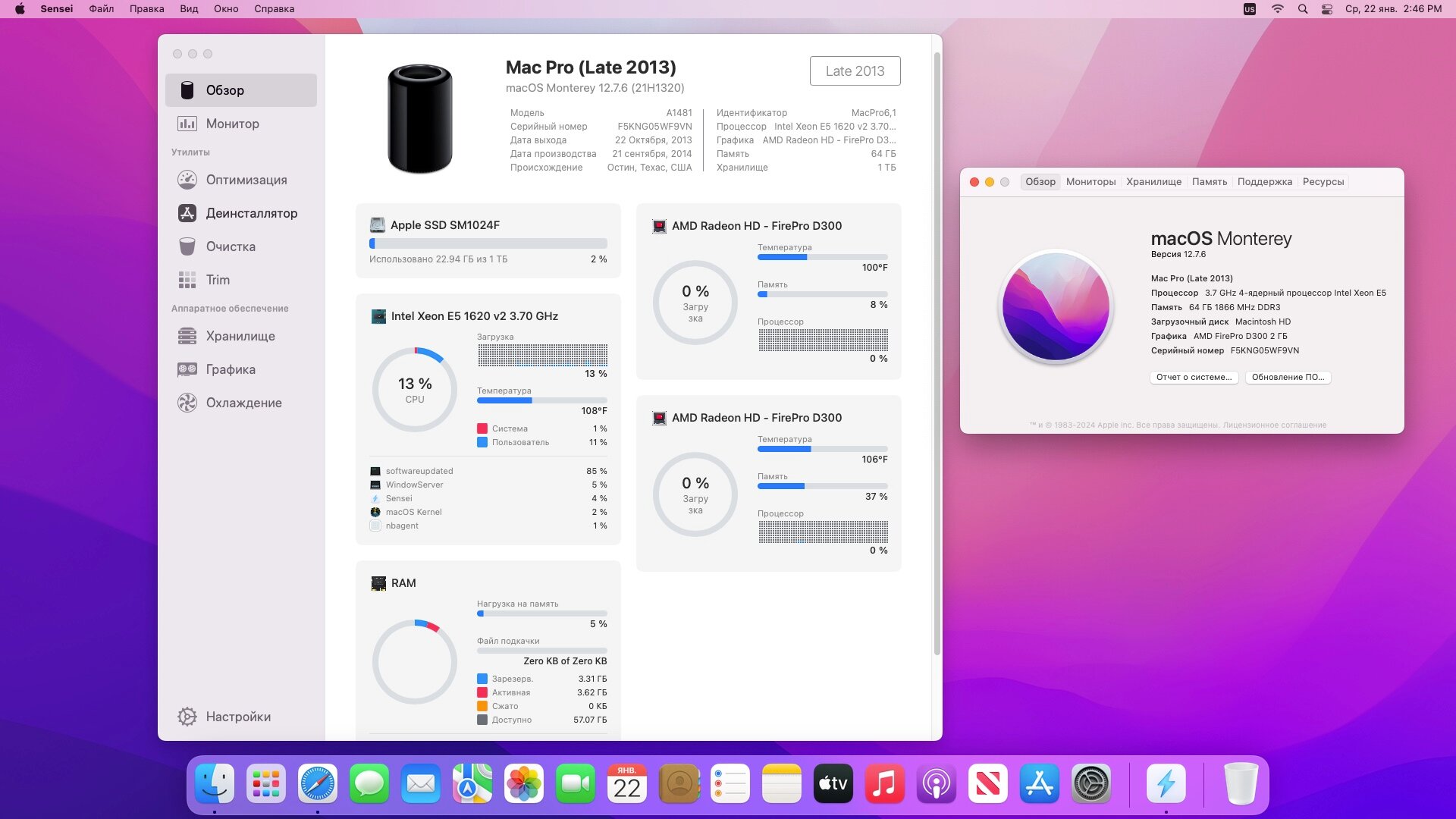Image resolution: width=1456 pixels, height=819 pixels.
Task: Click the Sensei window vertical scrollbar
Action: tap(937, 353)
